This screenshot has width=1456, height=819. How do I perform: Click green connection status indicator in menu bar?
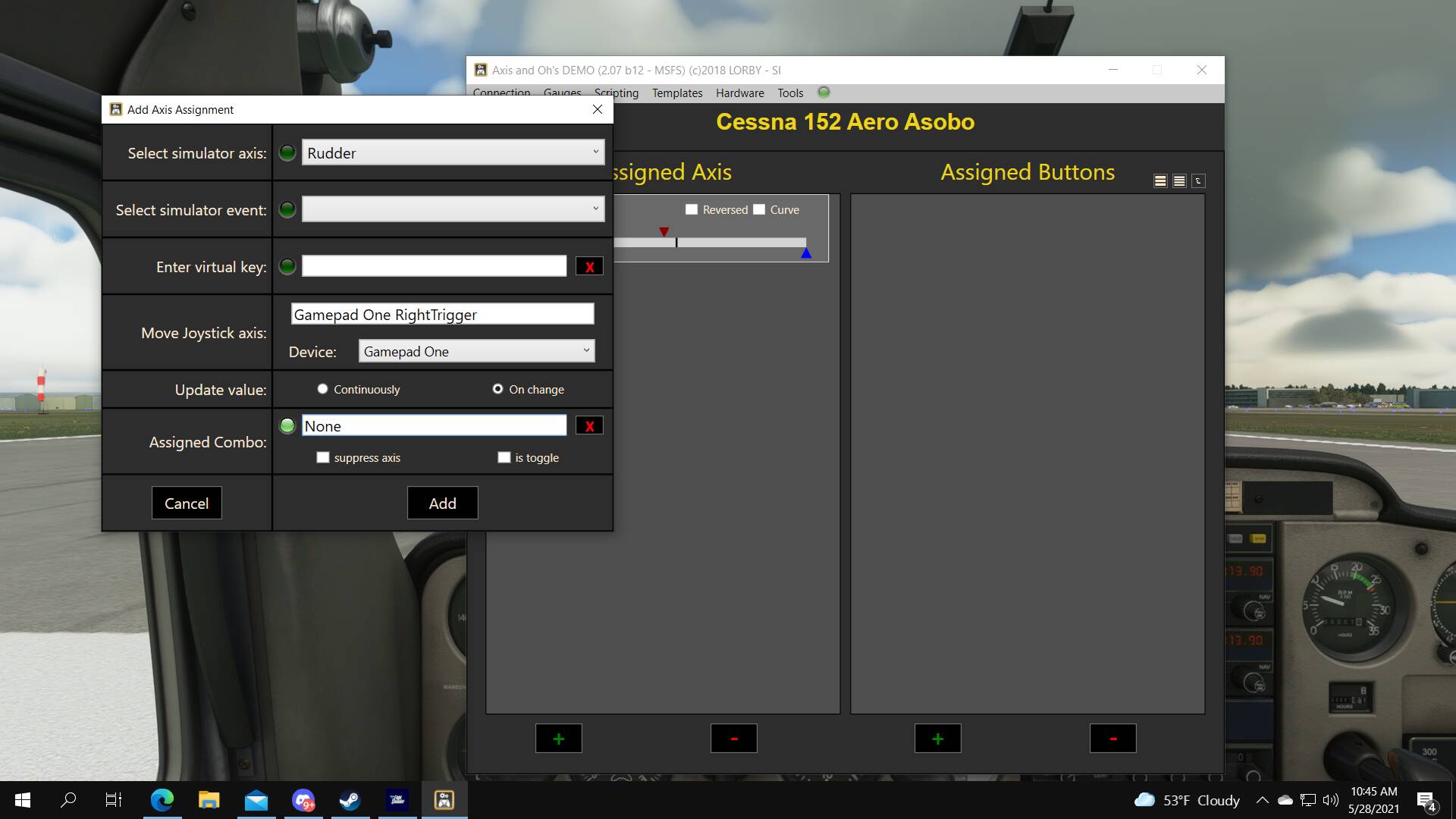[x=824, y=92]
